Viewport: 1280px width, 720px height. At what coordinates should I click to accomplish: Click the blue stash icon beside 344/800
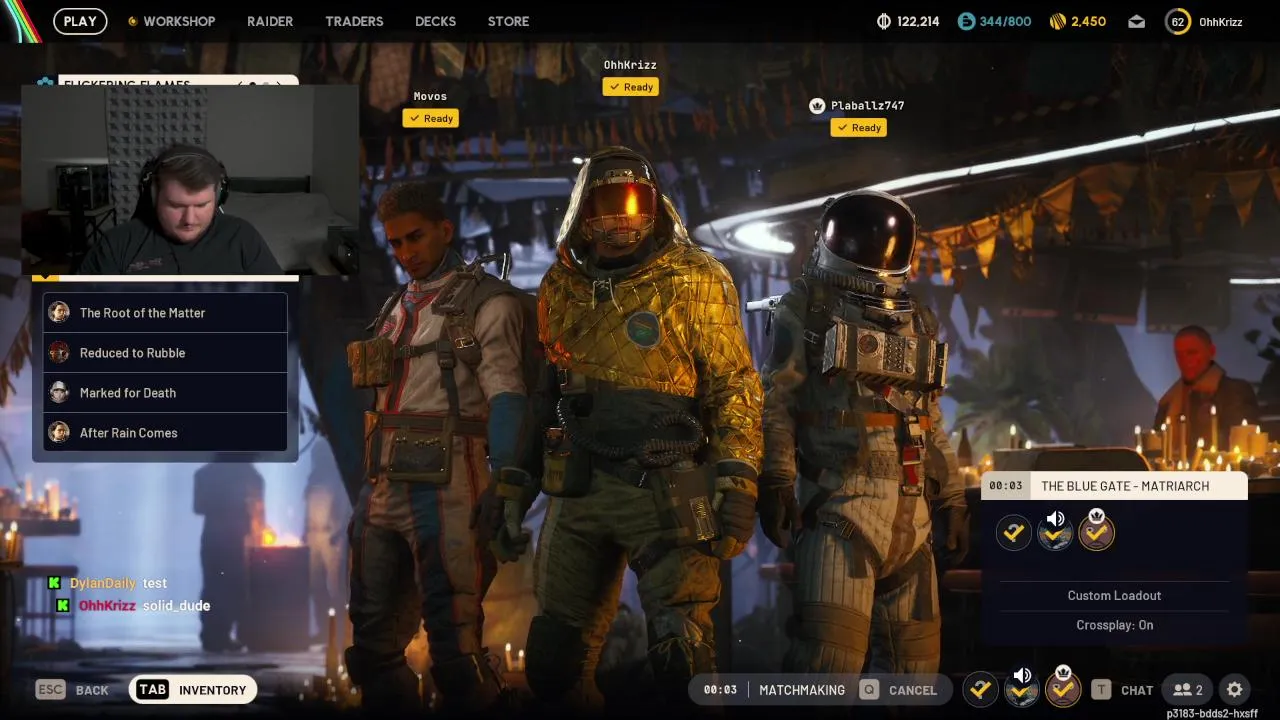(966, 21)
